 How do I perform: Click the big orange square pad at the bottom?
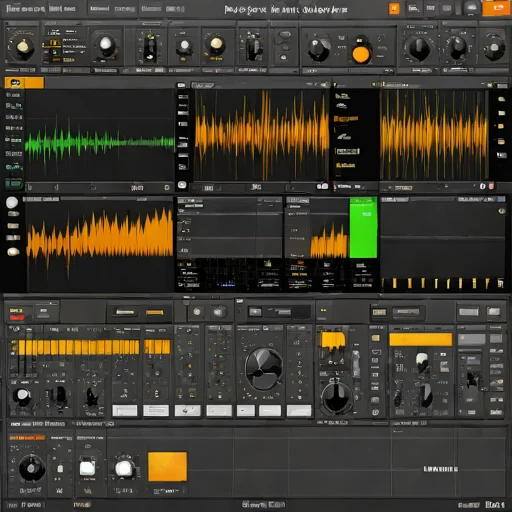click(x=167, y=467)
